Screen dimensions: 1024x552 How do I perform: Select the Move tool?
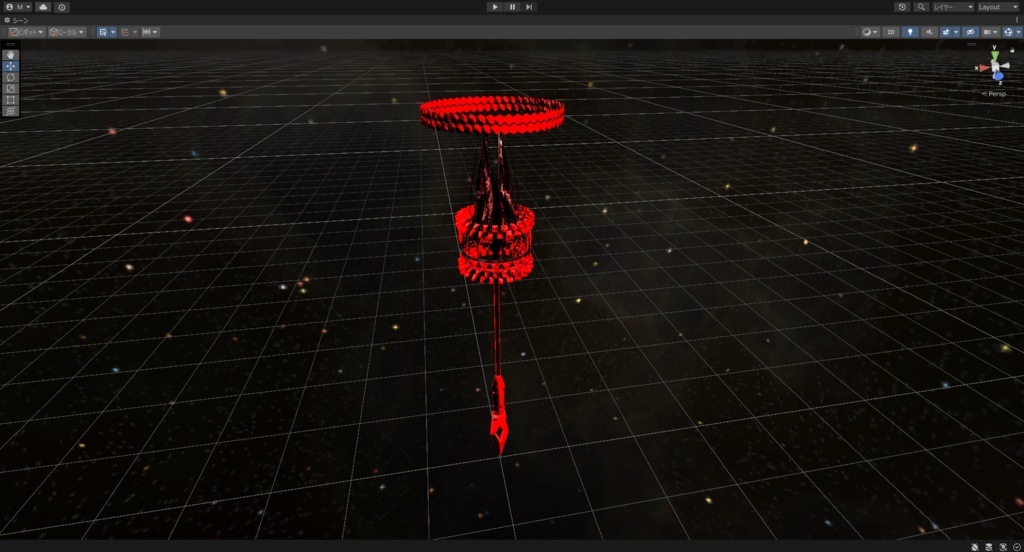click(10, 66)
